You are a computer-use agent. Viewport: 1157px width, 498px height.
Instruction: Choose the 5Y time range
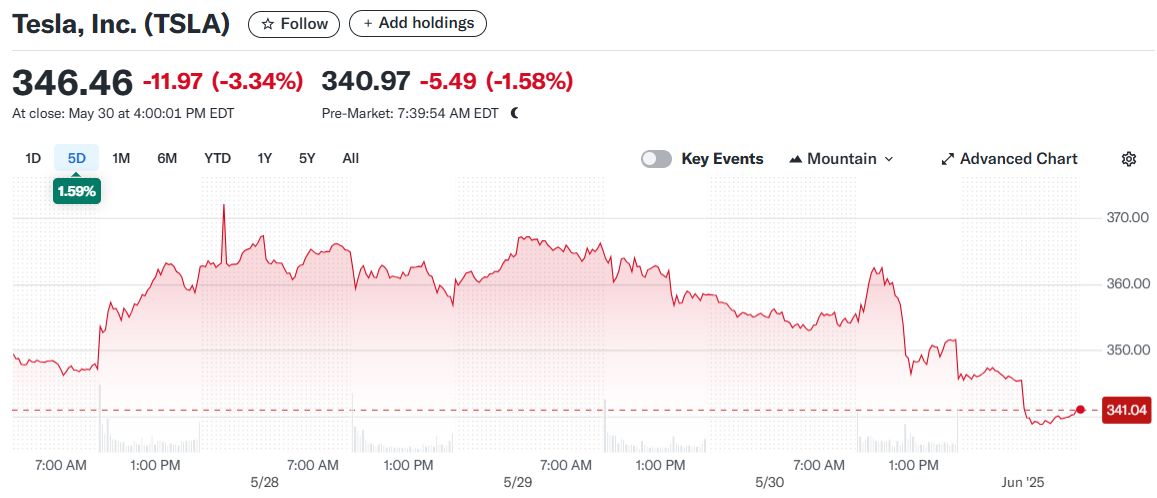coord(307,158)
